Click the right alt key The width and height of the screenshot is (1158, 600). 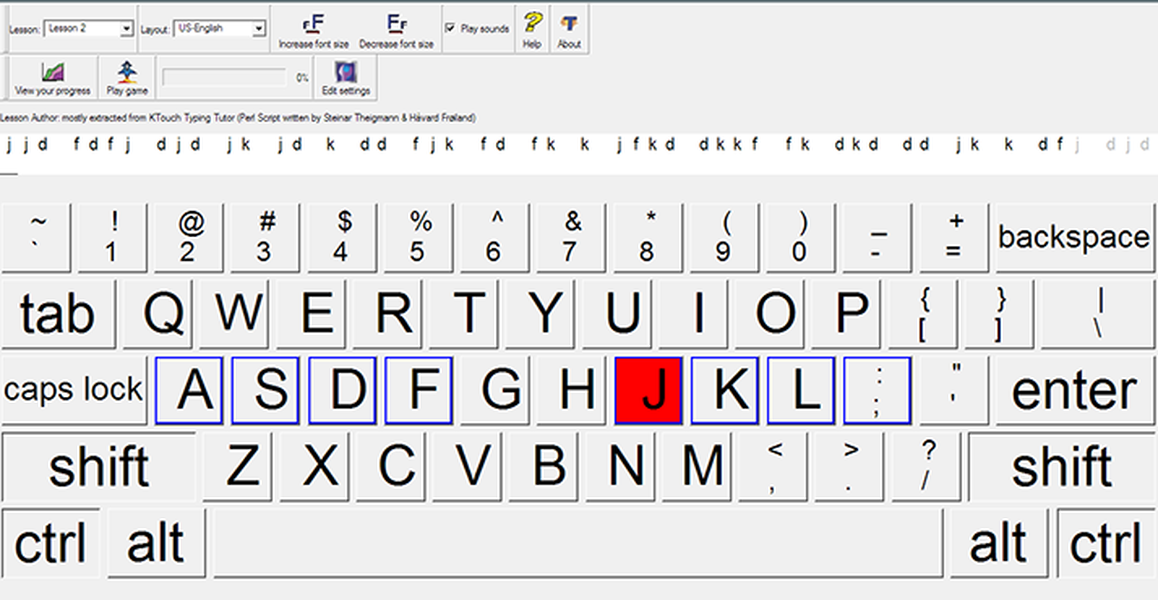pos(998,543)
